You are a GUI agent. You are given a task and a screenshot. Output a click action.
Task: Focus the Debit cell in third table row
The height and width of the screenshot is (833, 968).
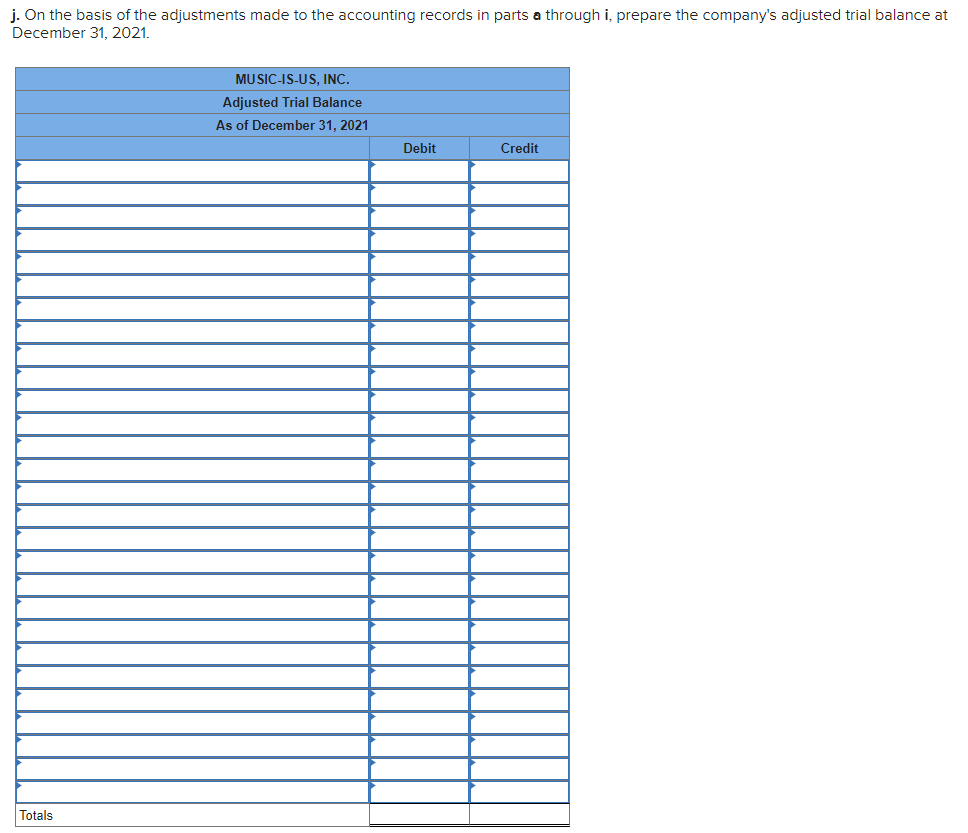(x=420, y=217)
